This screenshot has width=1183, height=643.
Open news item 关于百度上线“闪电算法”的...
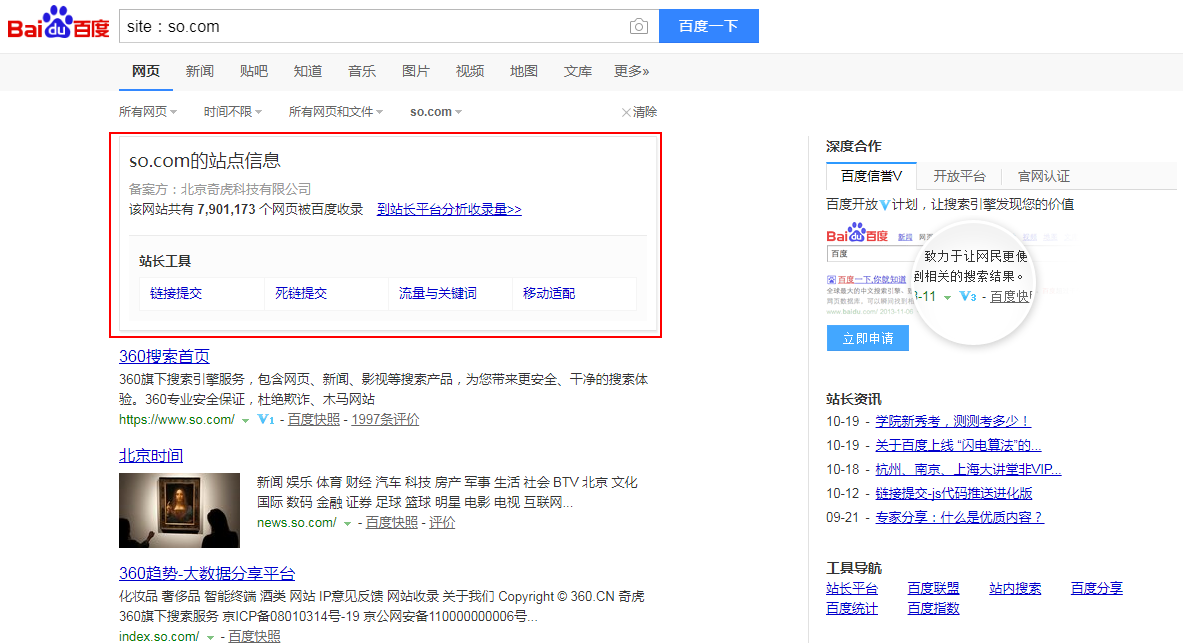click(958, 445)
